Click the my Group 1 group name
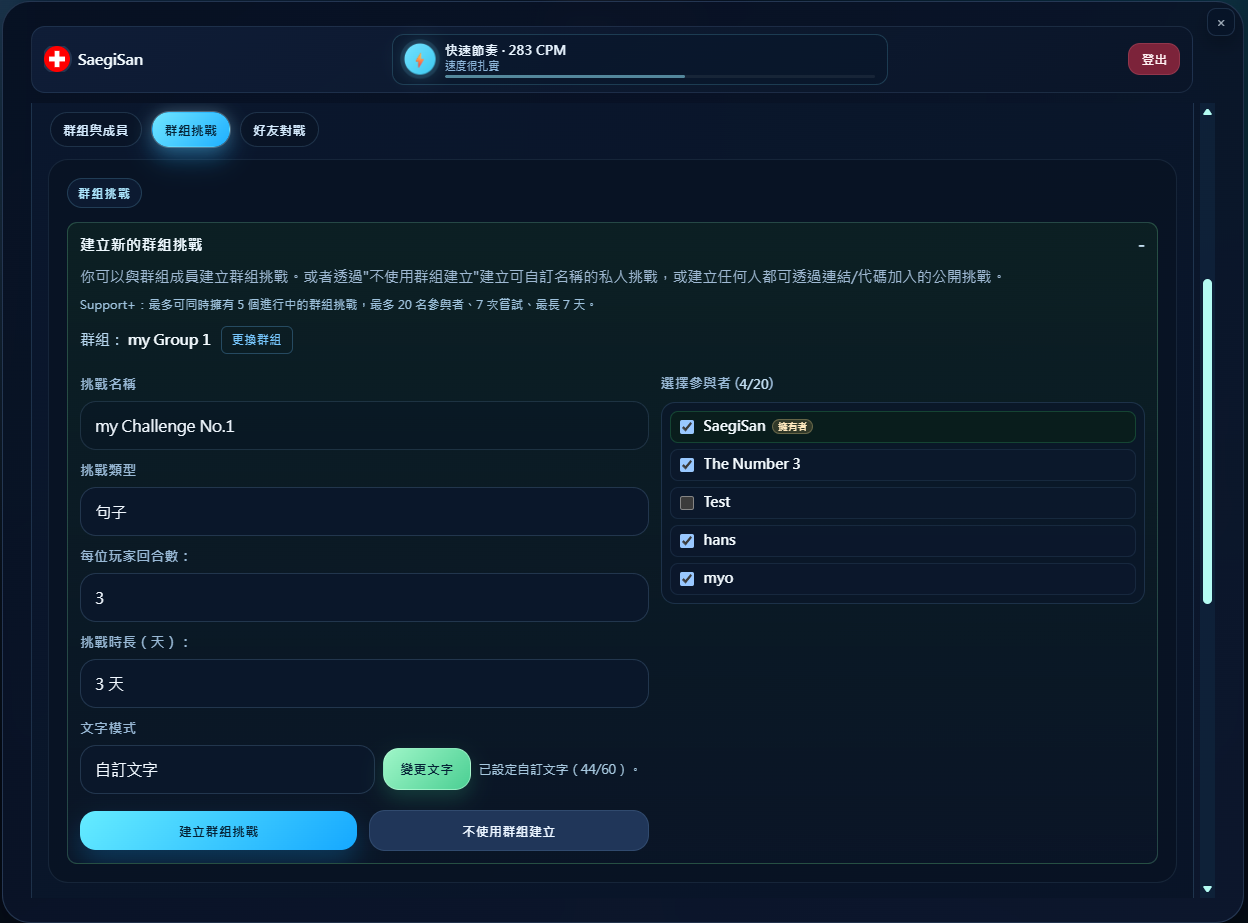The image size is (1248, 923). pos(169,340)
